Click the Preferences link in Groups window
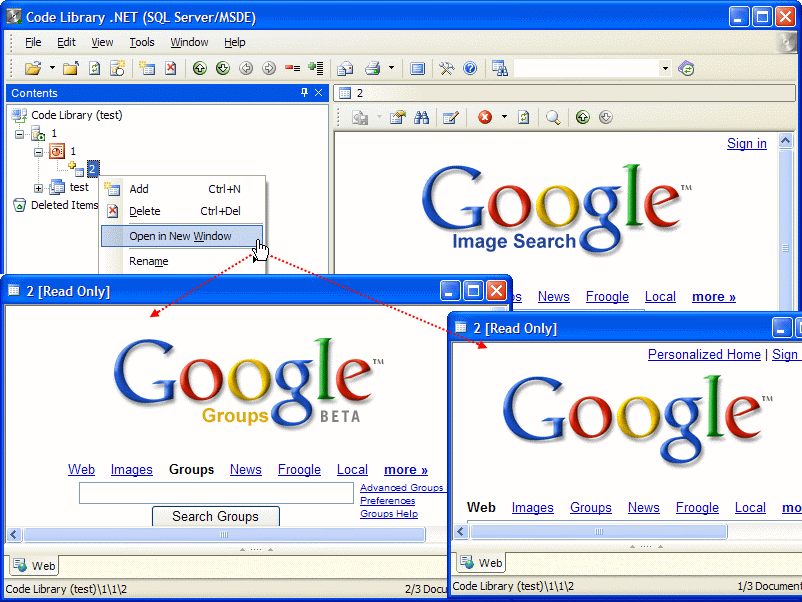Screen dimensions: 802x602 [387, 501]
